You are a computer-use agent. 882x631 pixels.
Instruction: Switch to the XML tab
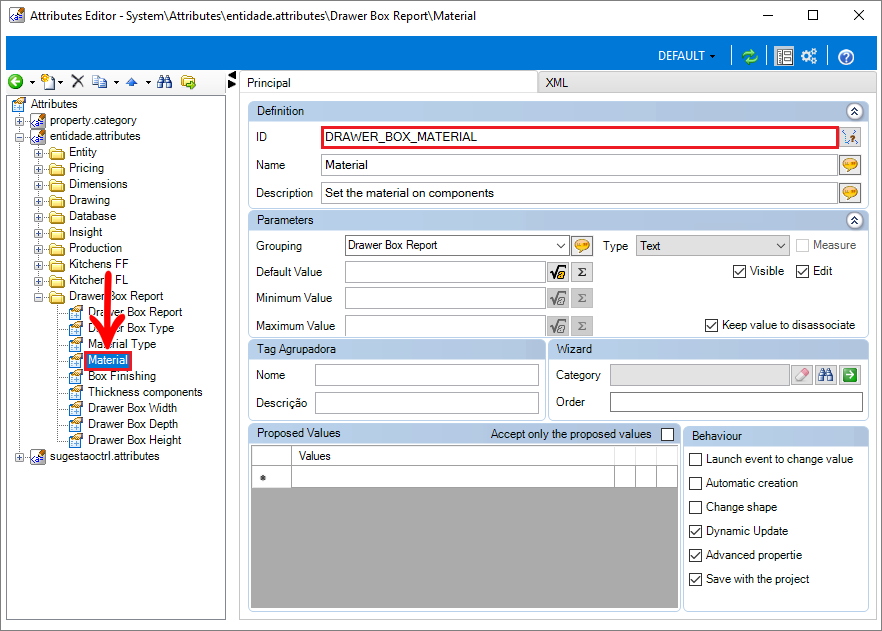(x=556, y=83)
